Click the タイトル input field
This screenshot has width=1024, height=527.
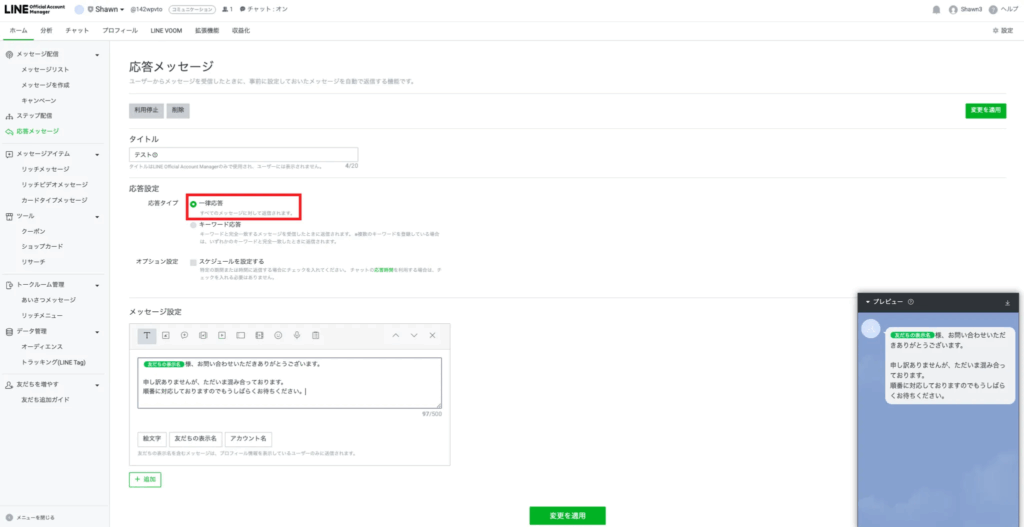click(244, 156)
